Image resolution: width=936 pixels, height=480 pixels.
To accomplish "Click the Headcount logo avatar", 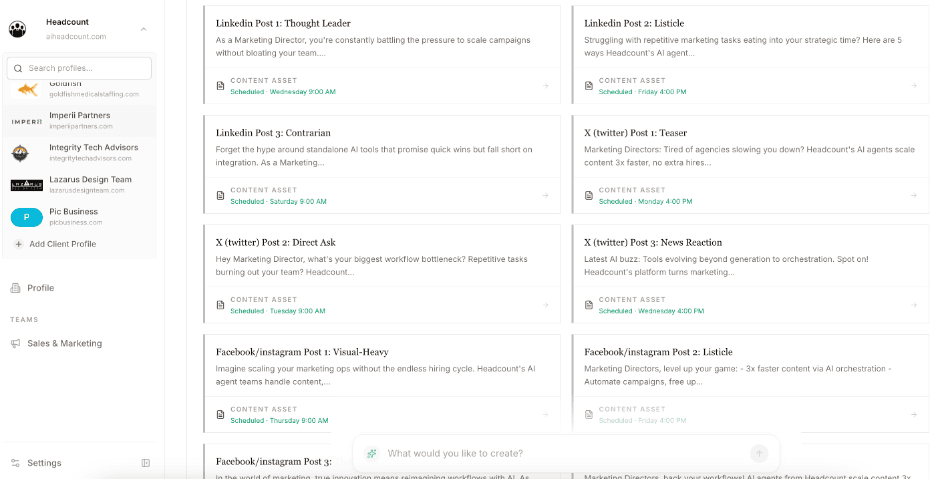I will click(17, 29).
